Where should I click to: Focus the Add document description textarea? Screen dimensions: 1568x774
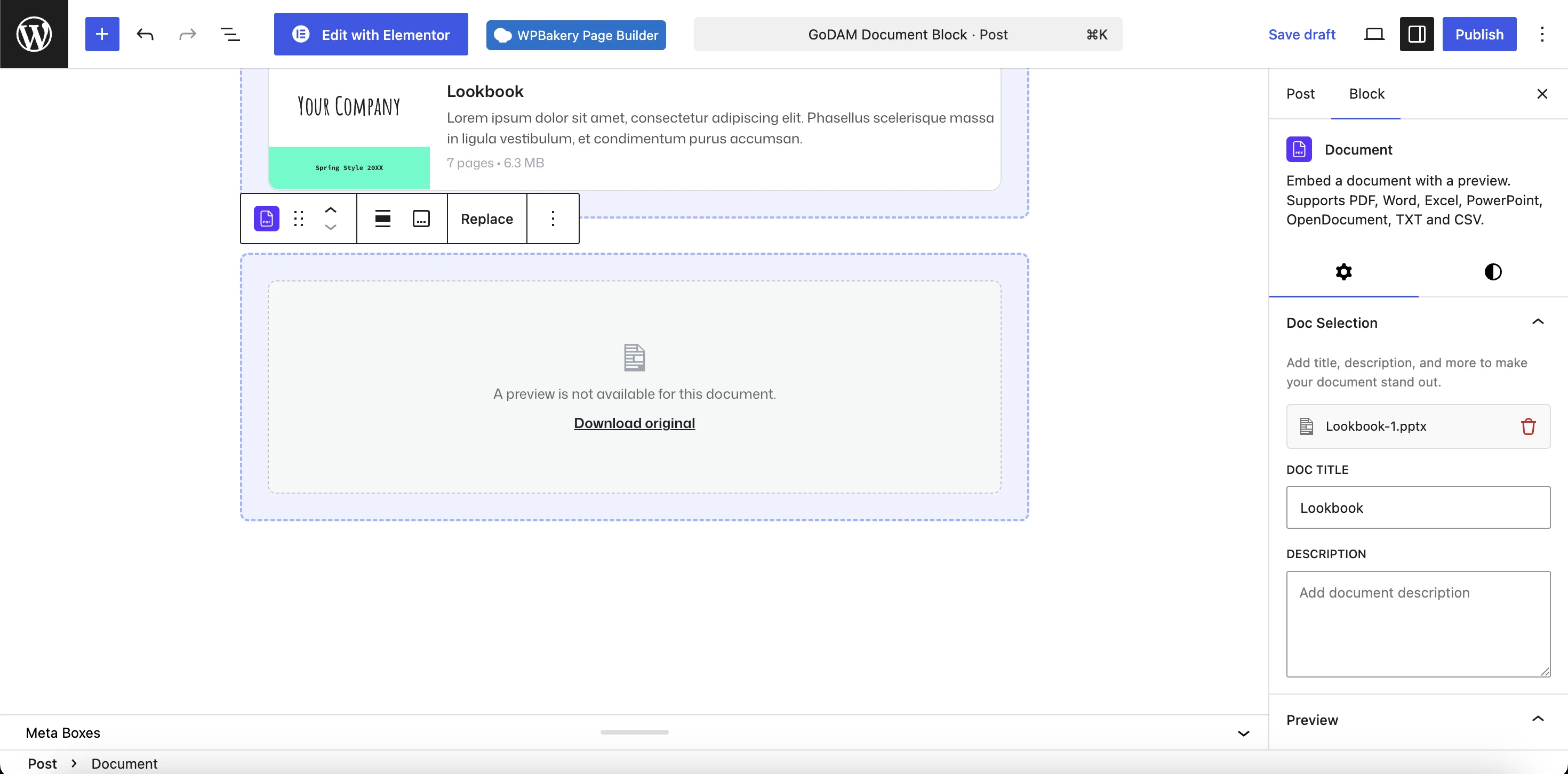point(1418,624)
